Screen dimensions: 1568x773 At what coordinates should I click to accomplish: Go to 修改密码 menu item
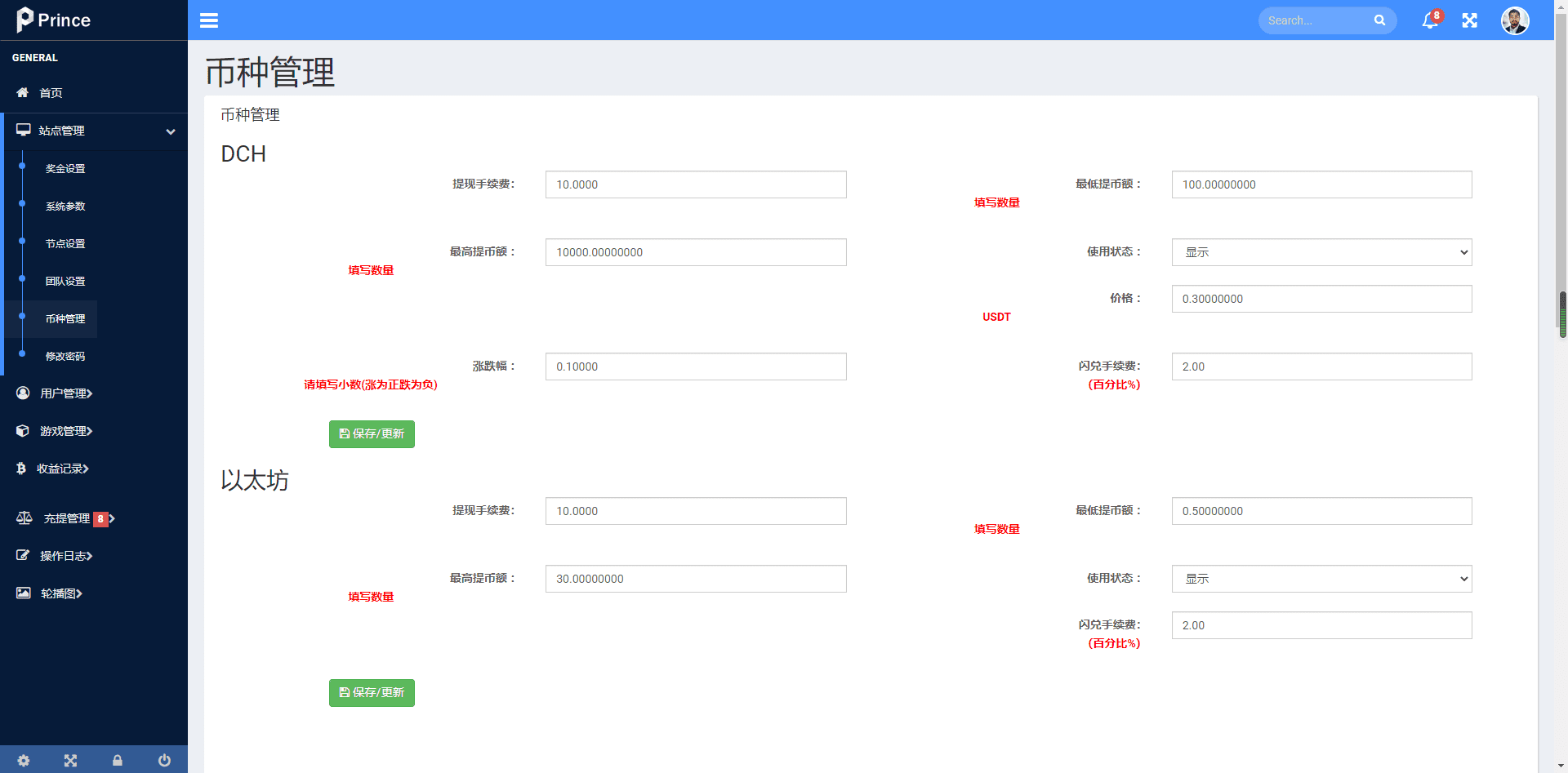tap(65, 357)
